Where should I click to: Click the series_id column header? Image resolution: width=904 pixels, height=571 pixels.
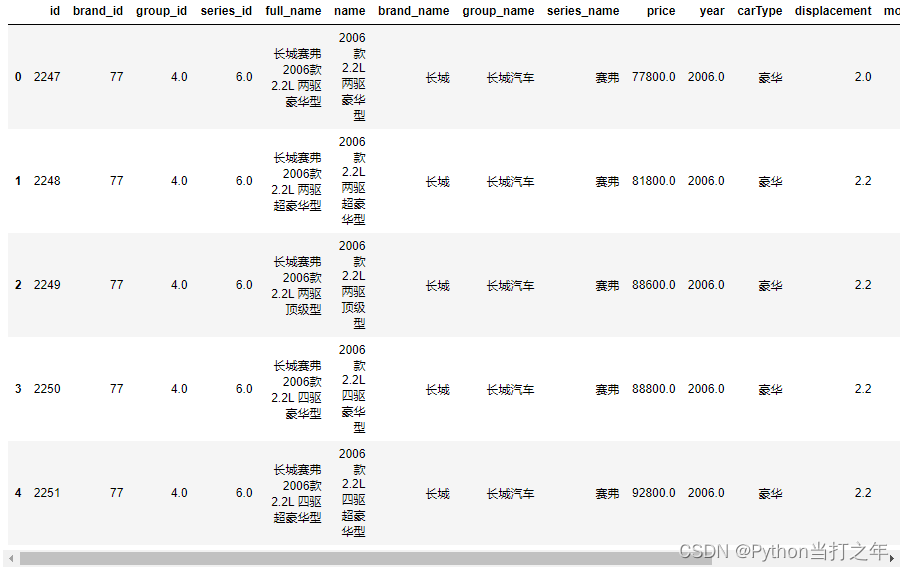point(226,11)
